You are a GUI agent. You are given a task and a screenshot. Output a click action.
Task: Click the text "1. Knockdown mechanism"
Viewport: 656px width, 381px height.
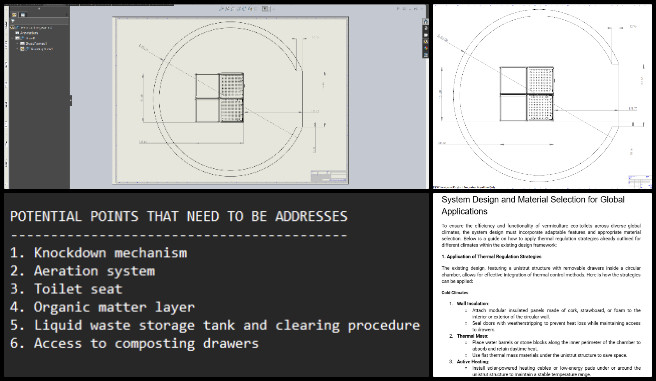point(99,253)
